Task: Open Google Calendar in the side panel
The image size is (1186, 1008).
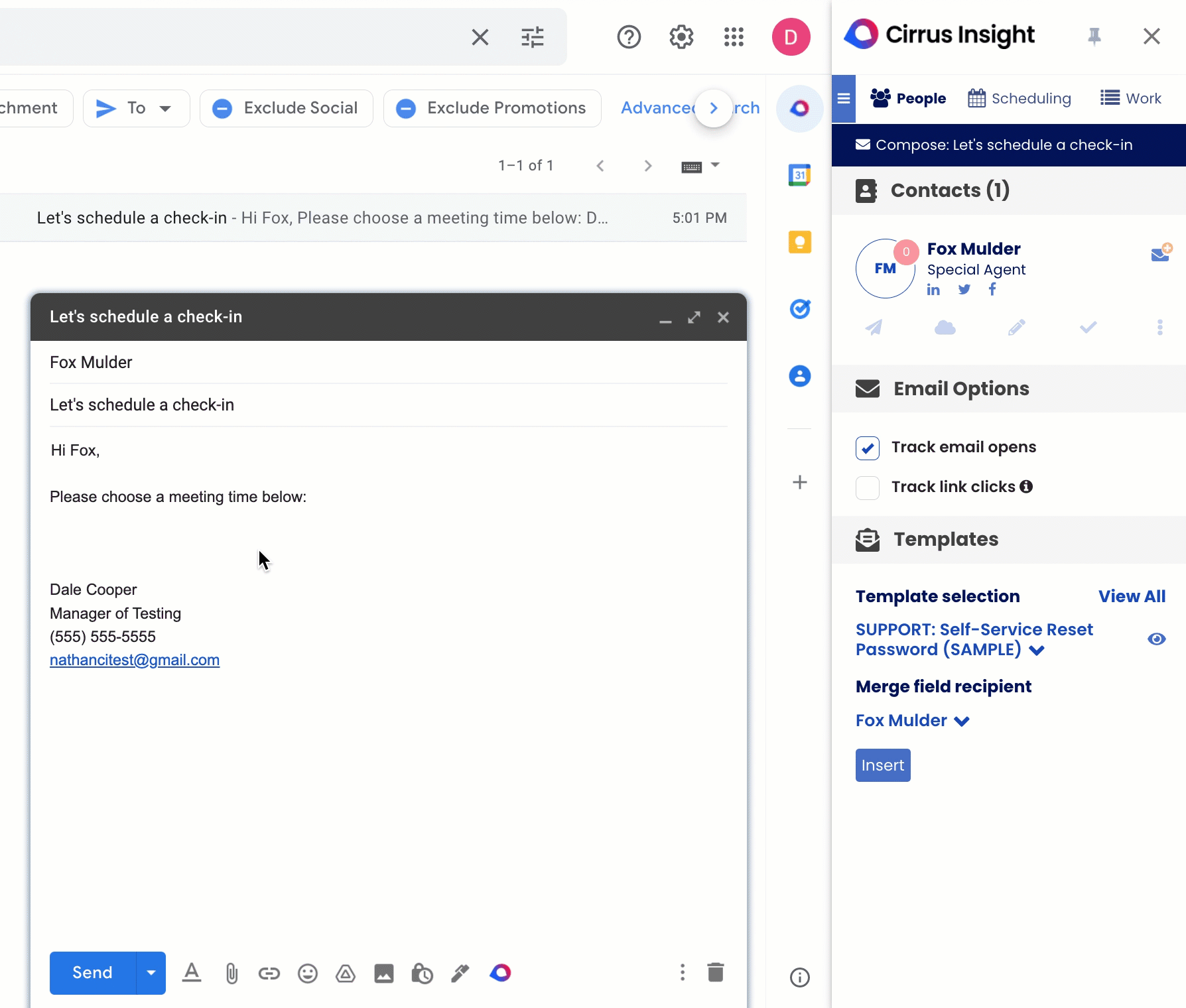Action: click(800, 175)
